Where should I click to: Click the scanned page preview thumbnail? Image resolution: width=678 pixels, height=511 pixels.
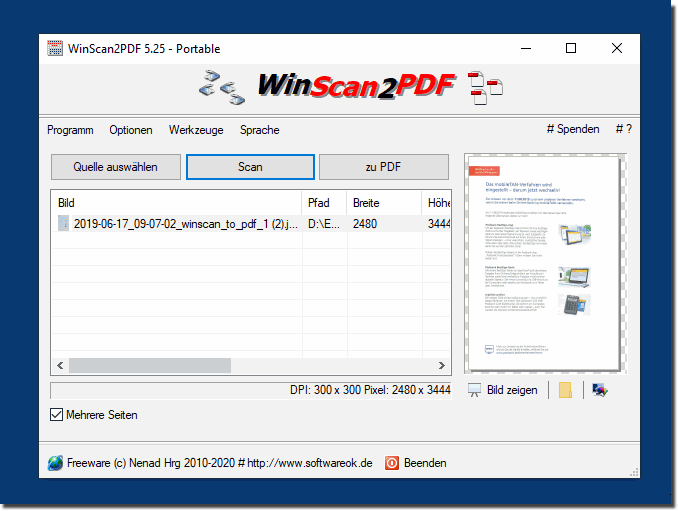tap(545, 263)
